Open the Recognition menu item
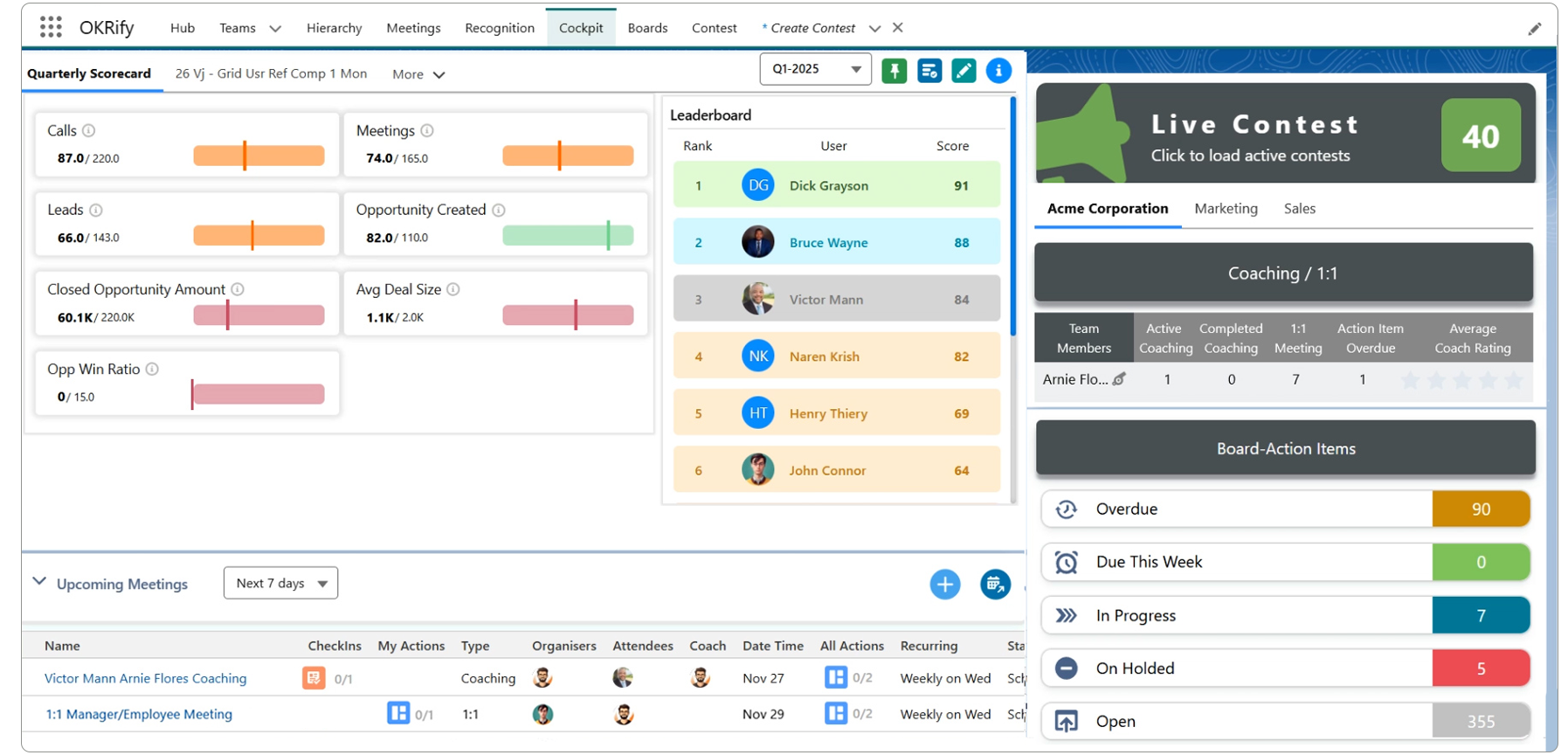Screen dimensions: 1568x755 click(x=499, y=28)
